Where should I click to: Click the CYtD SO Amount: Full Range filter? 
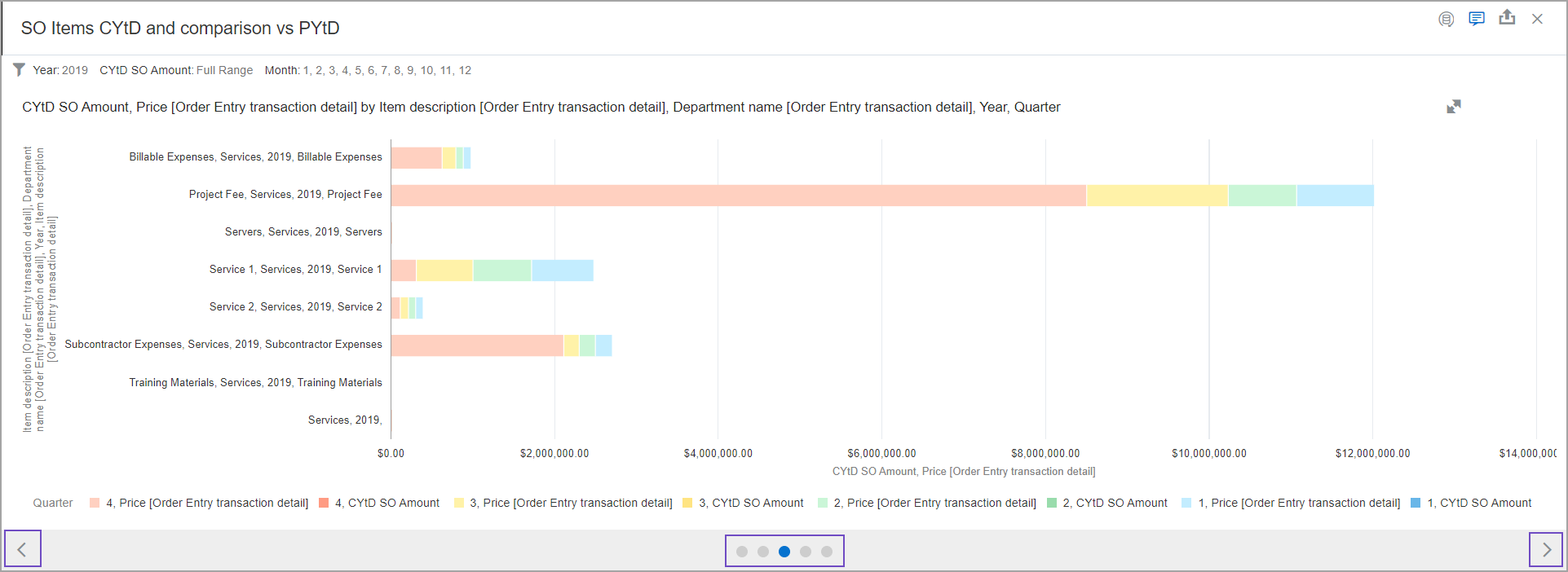point(176,70)
